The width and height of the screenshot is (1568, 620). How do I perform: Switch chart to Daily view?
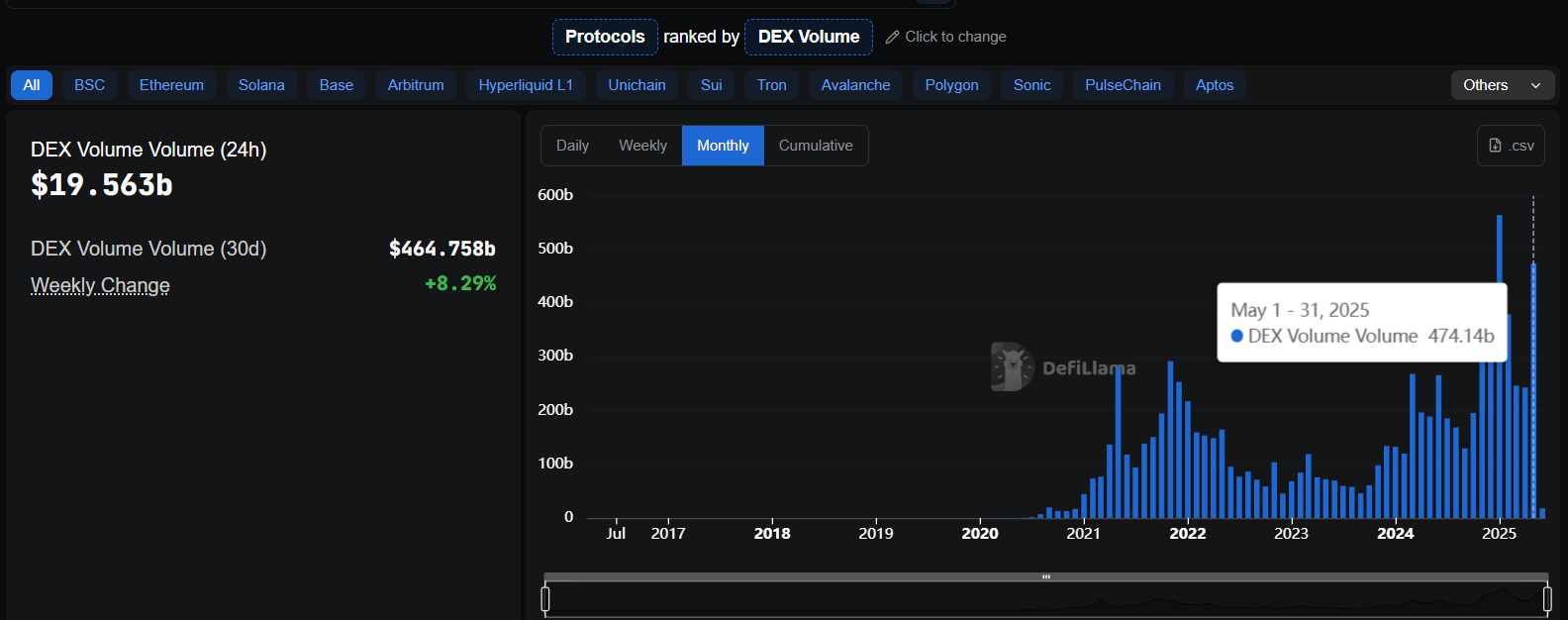point(572,146)
